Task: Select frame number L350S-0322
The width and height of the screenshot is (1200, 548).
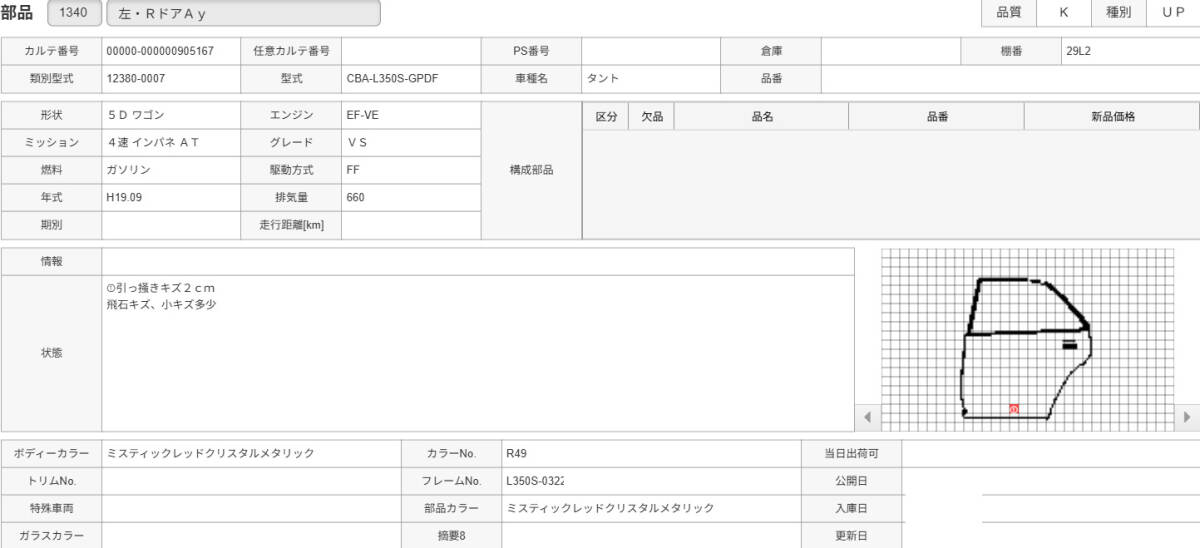Action: [x=535, y=481]
